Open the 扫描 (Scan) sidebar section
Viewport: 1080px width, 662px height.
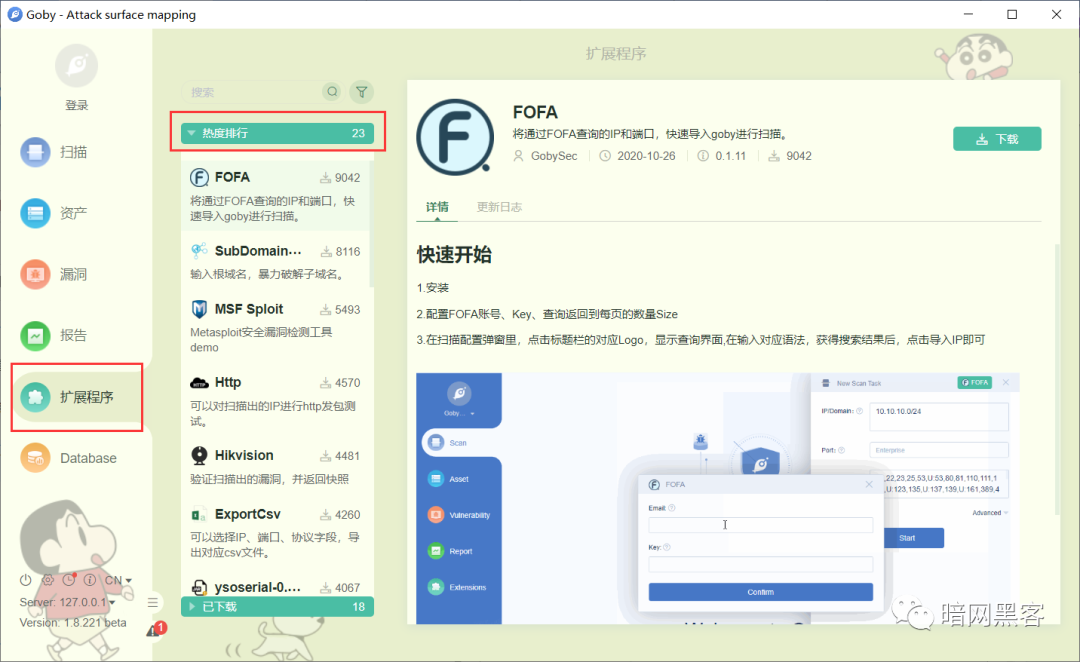tap(54, 152)
